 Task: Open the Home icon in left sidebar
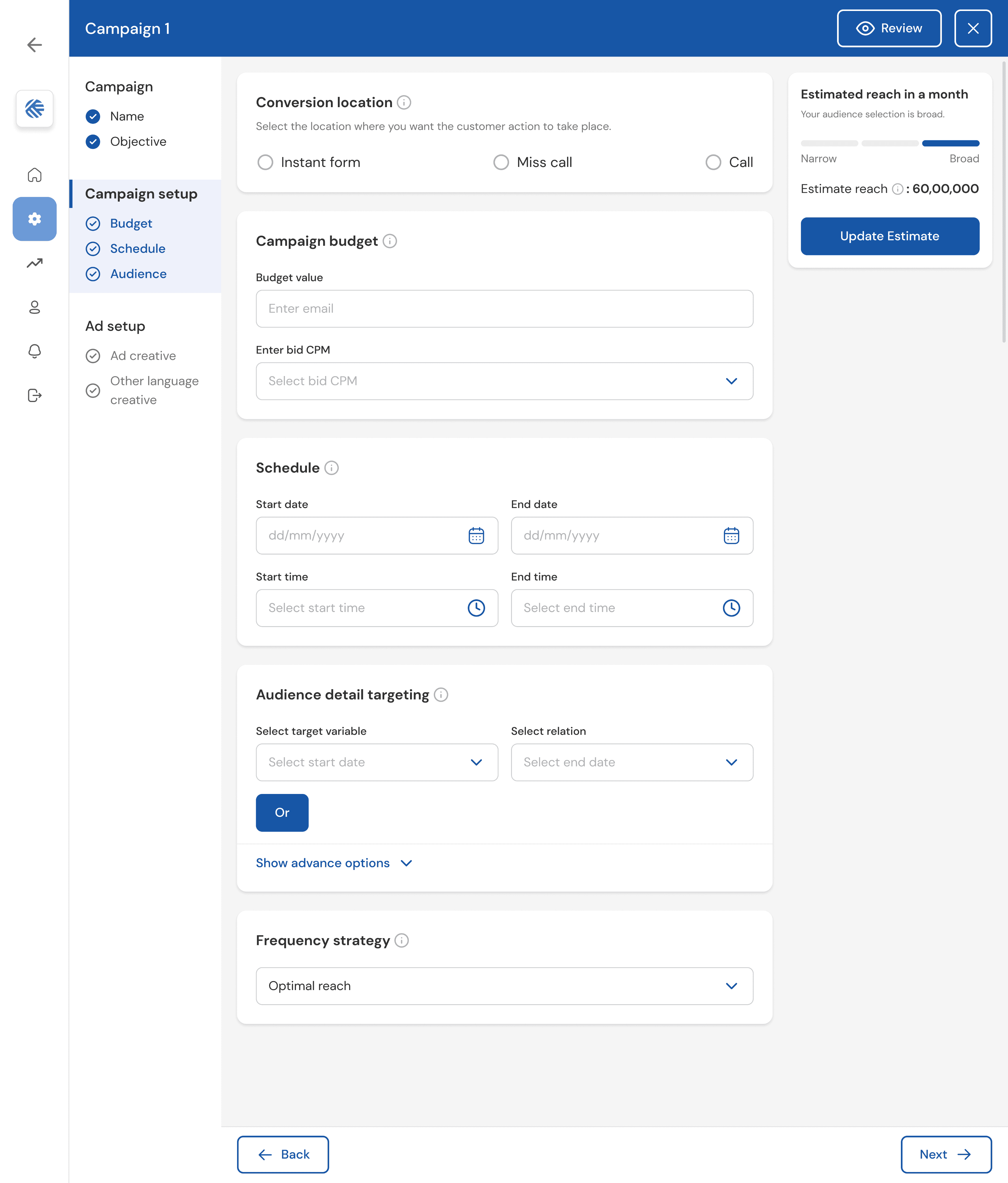pyautogui.click(x=35, y=175)
